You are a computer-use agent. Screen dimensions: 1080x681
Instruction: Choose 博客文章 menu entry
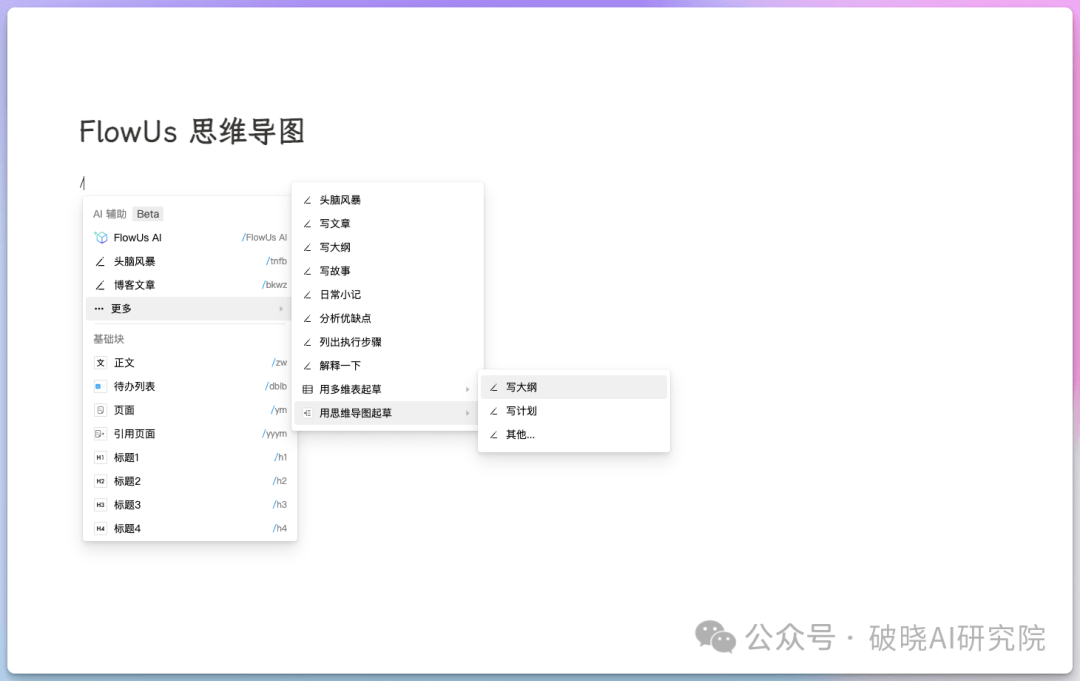point(190,285)
